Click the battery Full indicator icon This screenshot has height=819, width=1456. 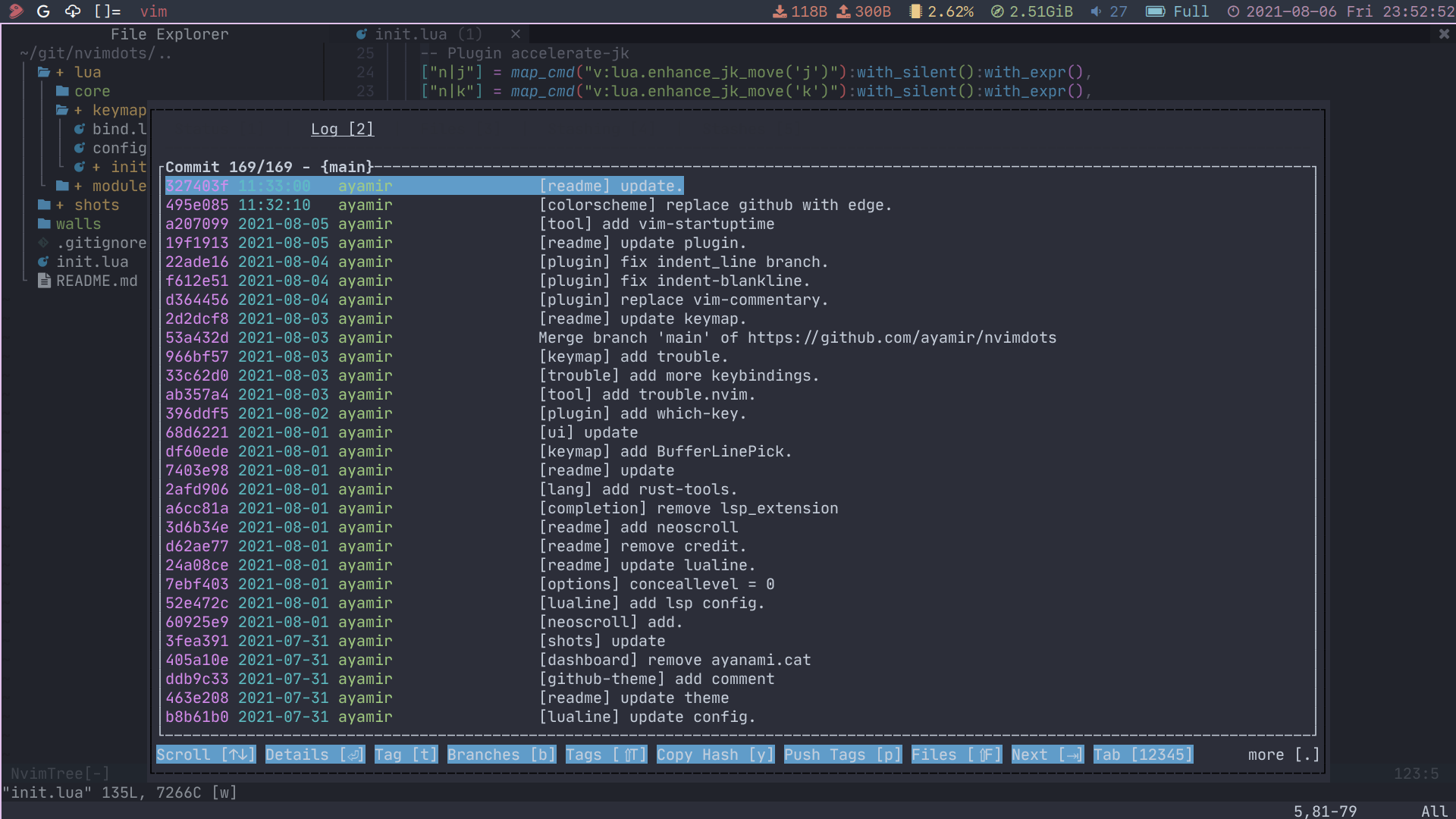(x=1155, y=11)
